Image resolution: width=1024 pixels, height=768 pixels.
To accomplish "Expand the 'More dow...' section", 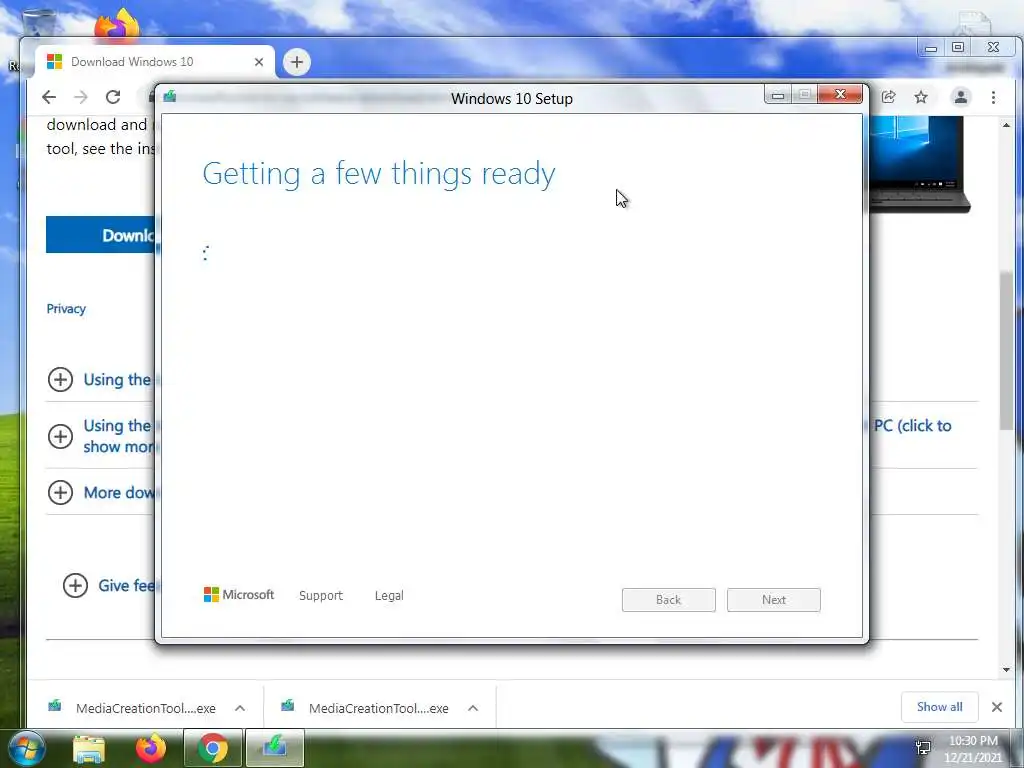I will pos(60,492).
